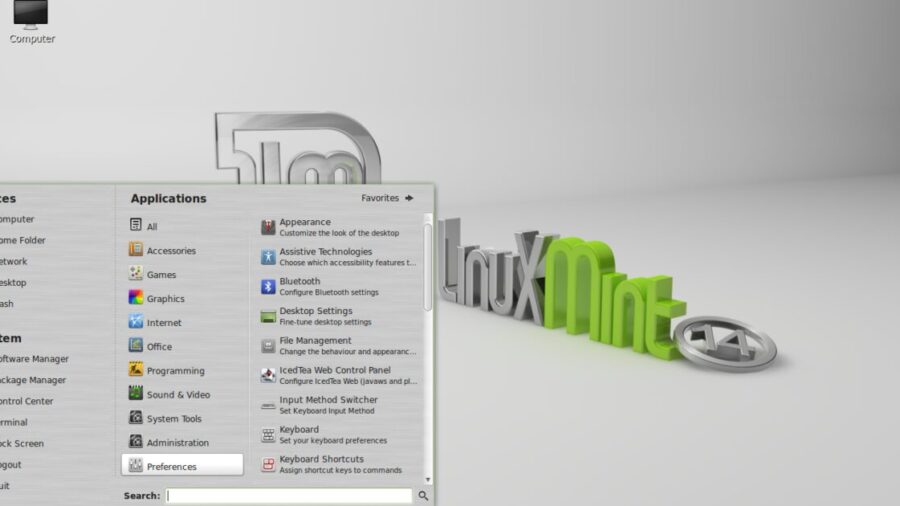Click 'Configure Bluetooth settings' description
Image resolution: width=900 pixels, height=506 pixels.
(x=329, y=293)
